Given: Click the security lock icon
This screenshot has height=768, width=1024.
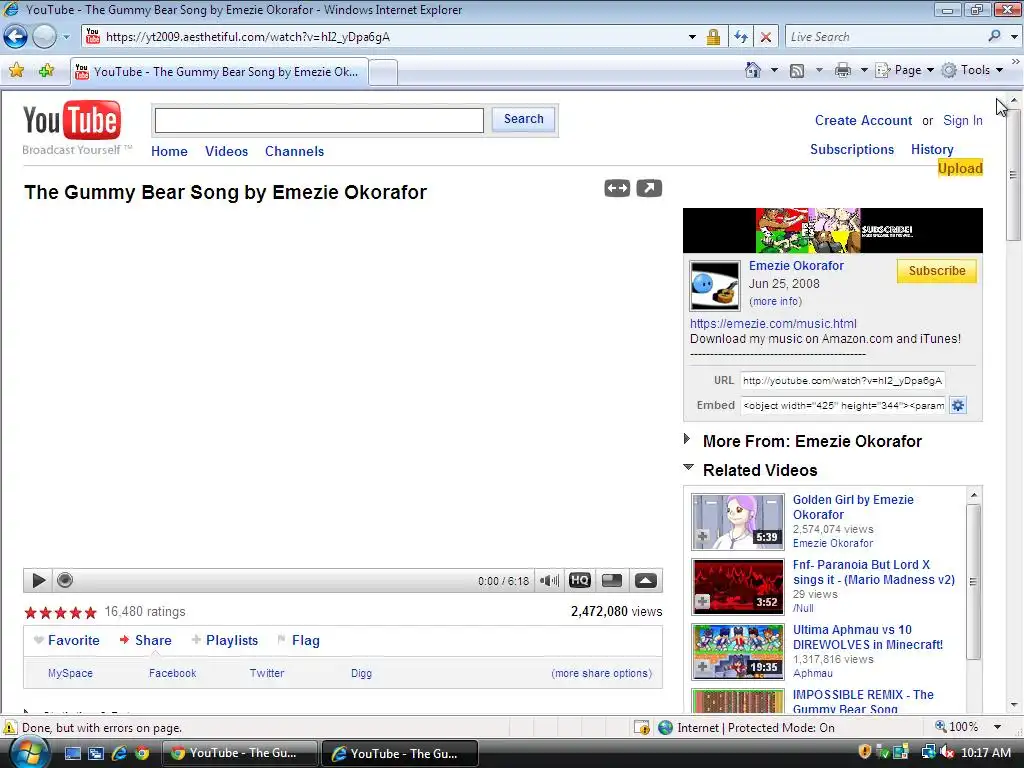Looking at the screenshot, I should 713,37.
